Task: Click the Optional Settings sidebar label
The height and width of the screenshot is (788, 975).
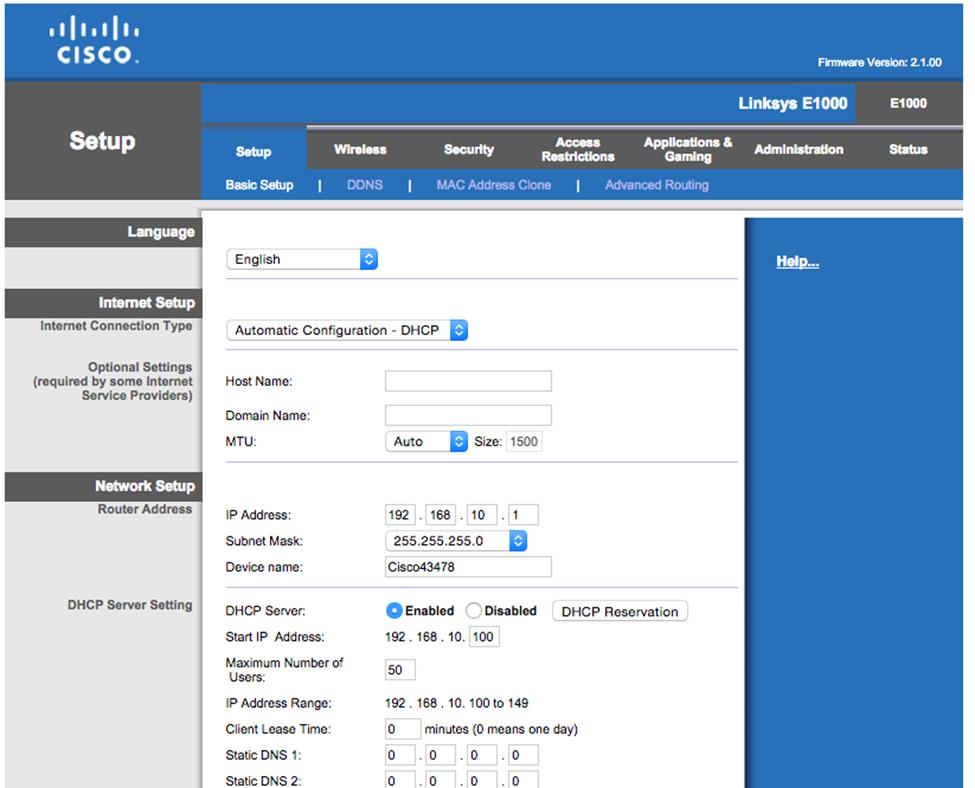Action: [x=113, y=381]
